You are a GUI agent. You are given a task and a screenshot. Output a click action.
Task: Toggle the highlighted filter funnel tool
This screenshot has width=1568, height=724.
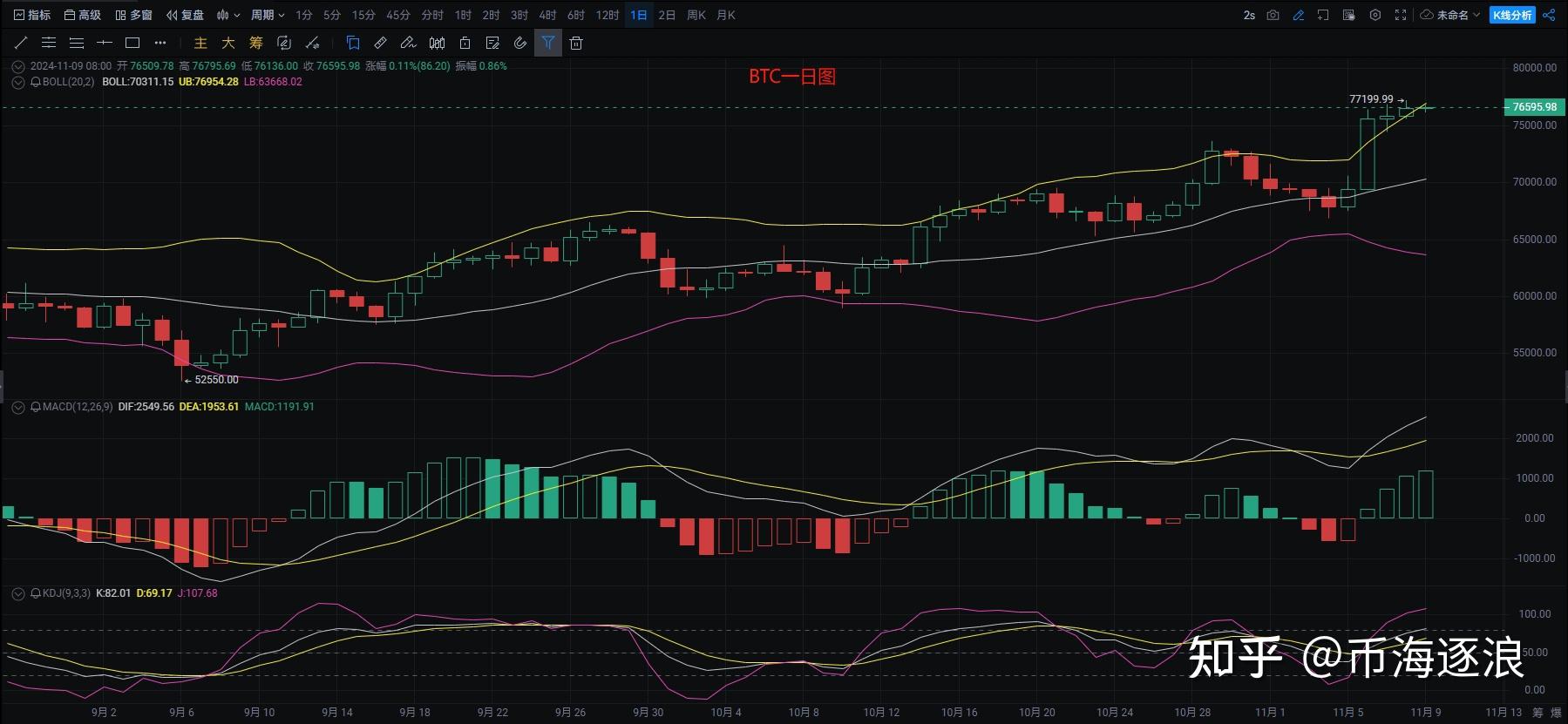(x=548, y=43)
